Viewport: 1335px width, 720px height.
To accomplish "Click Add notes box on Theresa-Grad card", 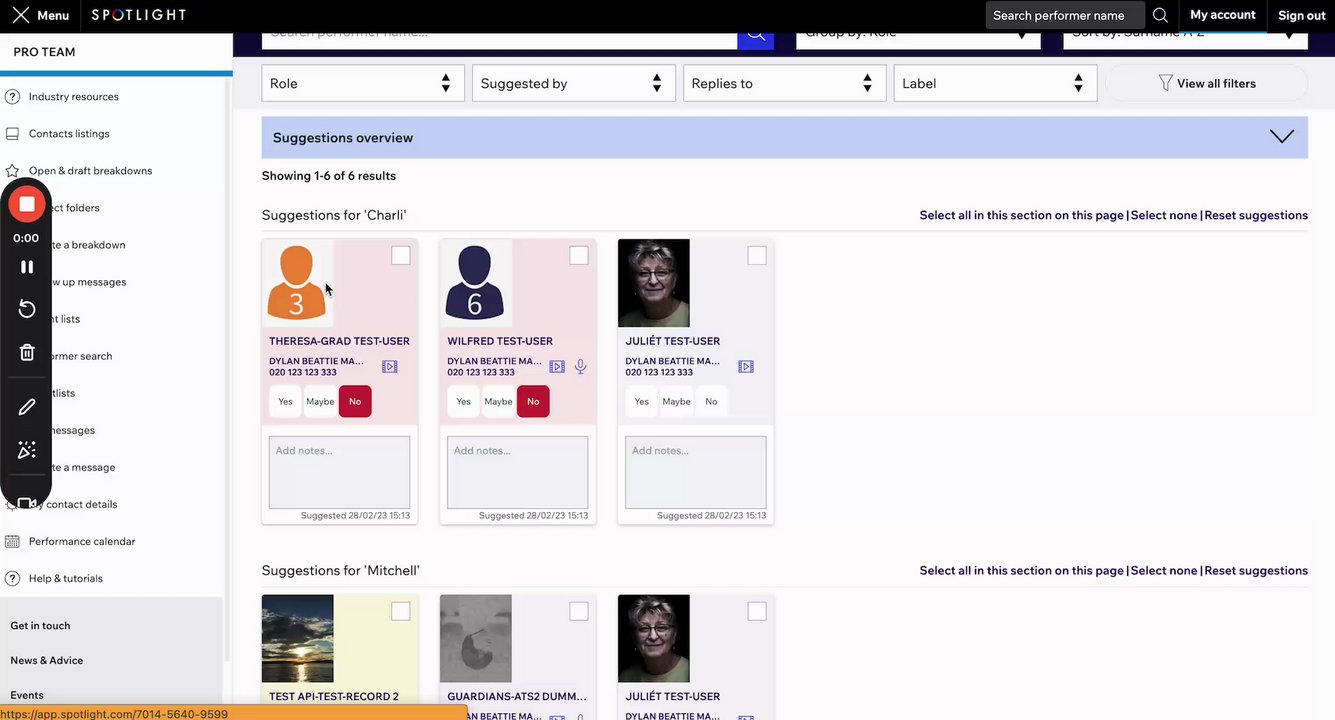I will [339, 472].
